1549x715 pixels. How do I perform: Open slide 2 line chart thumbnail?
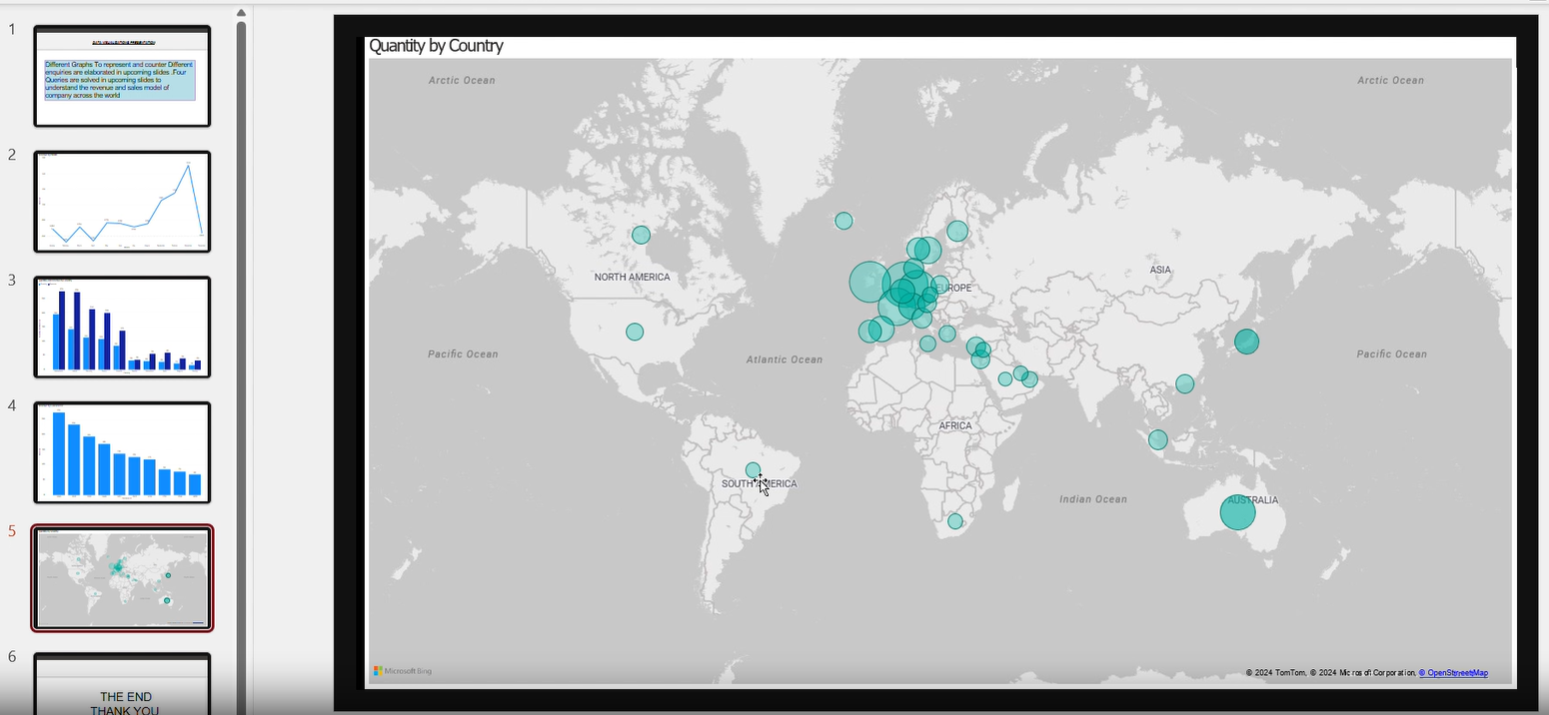pos(122,202)
